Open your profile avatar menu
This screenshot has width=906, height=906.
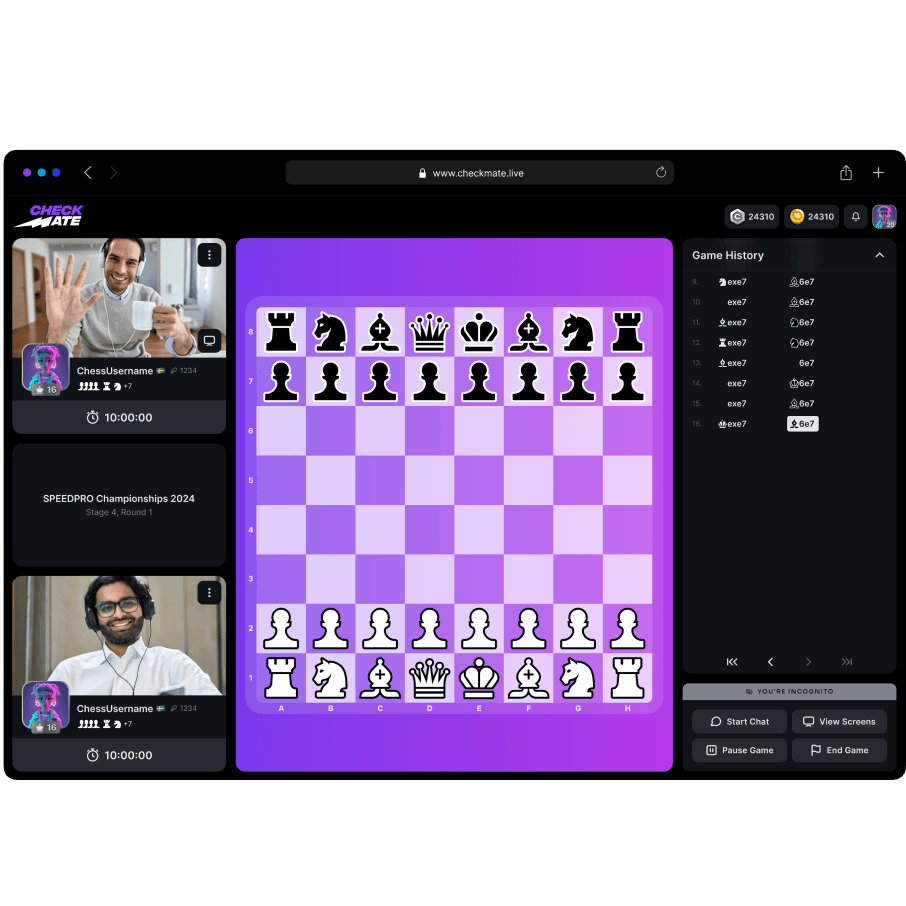(x=884, y=216)
